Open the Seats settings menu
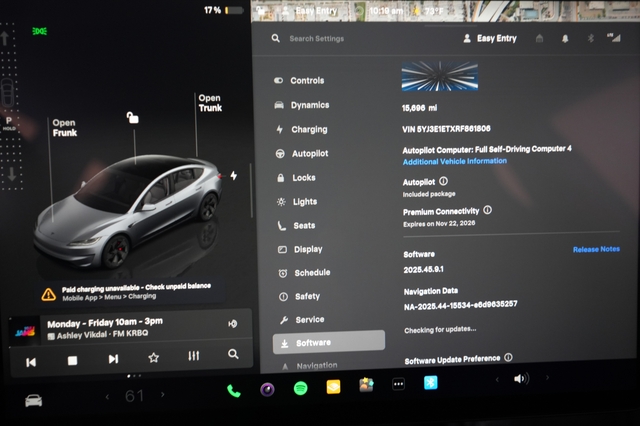This screenshot has width=640, height=426. click(x=297, y=225)
